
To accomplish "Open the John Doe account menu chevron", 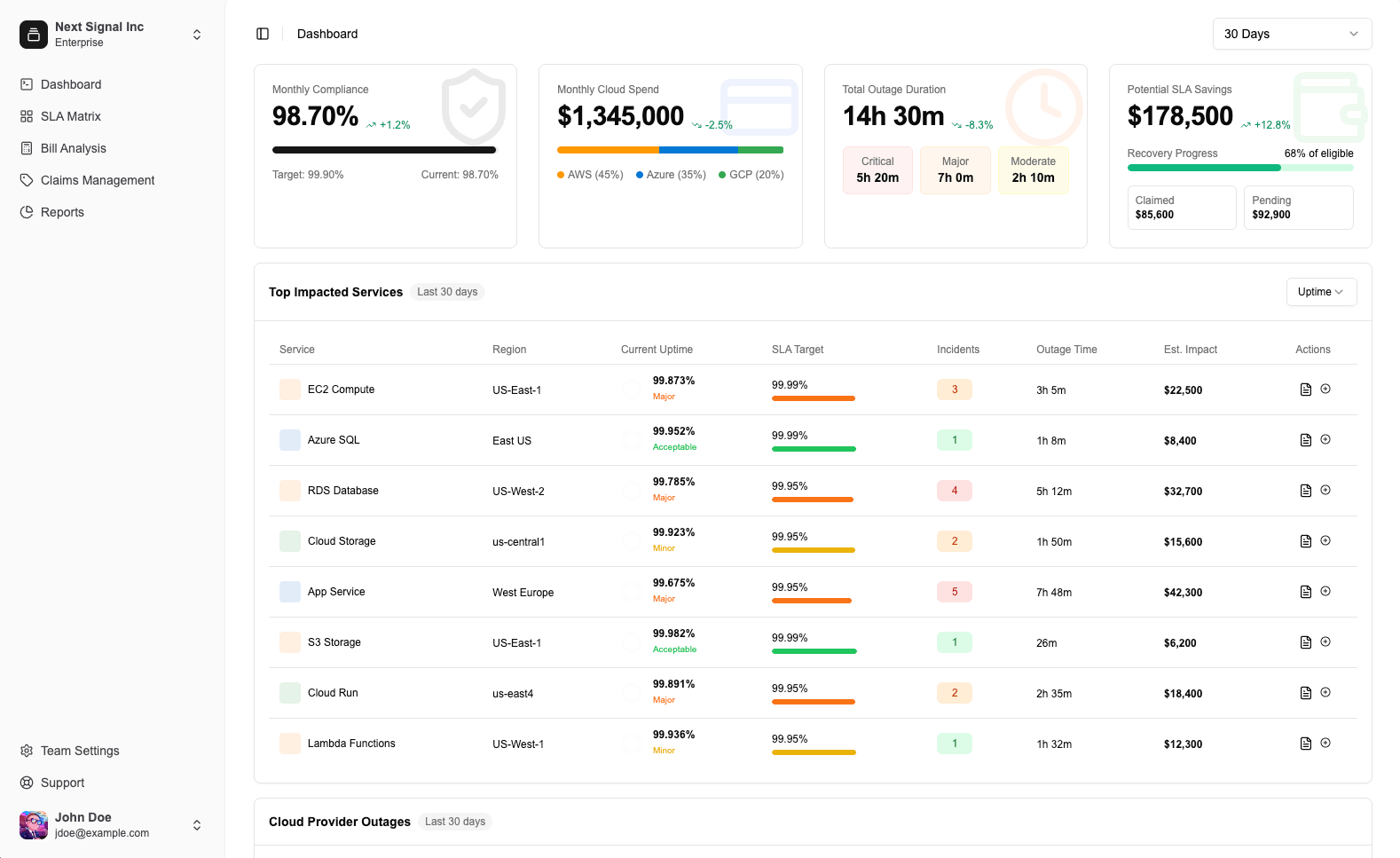I will [x=197, y=825].
